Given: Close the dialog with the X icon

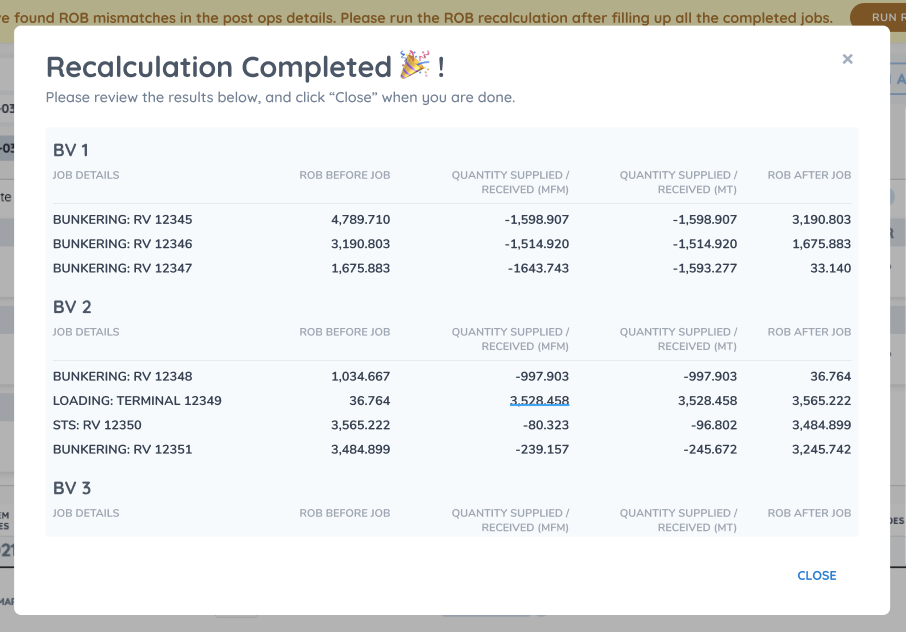Looking at the screenshot, I should pyautogui.click(x=847, y=59).
